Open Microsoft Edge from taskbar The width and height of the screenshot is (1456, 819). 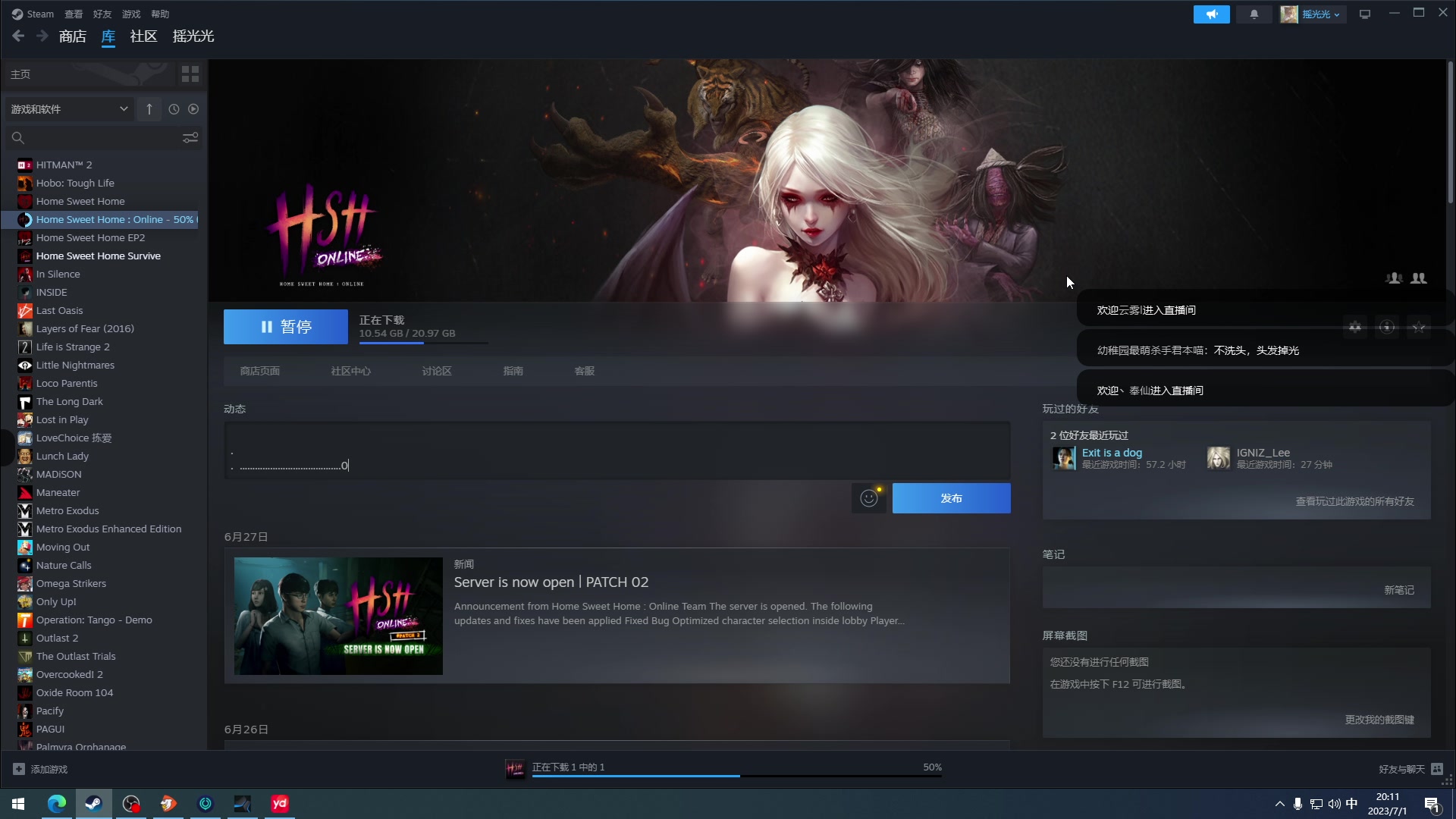click(57, 804)
